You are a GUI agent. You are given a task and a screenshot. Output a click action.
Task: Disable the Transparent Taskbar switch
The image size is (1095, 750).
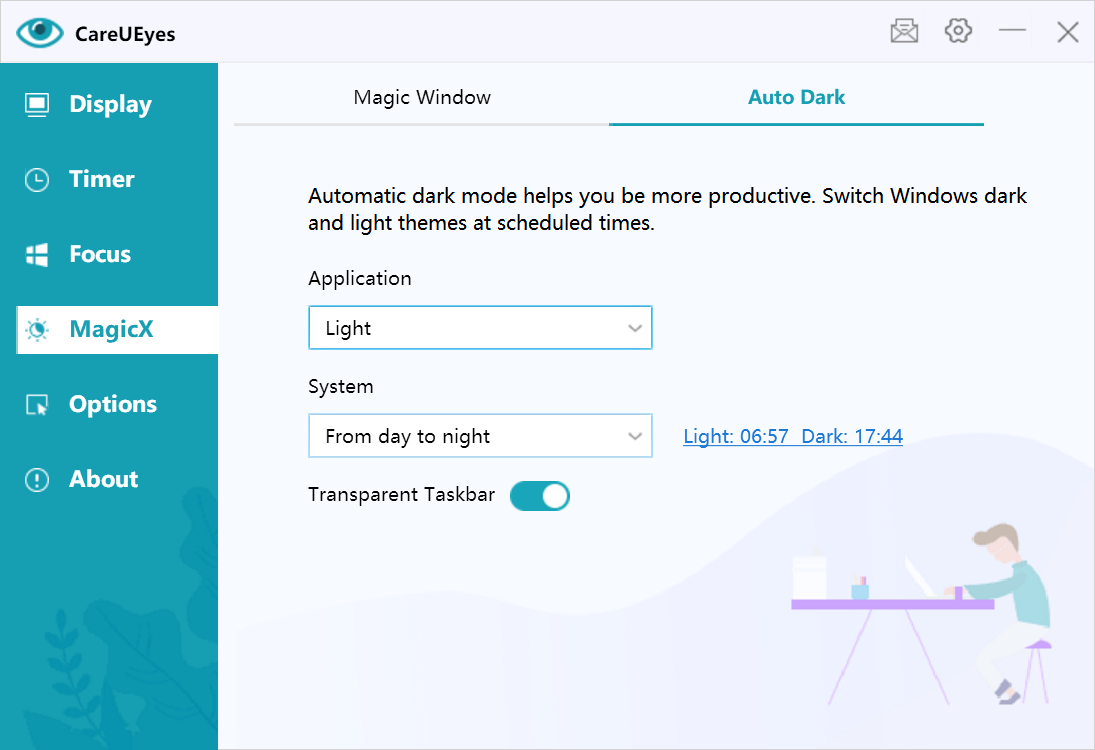540,496
